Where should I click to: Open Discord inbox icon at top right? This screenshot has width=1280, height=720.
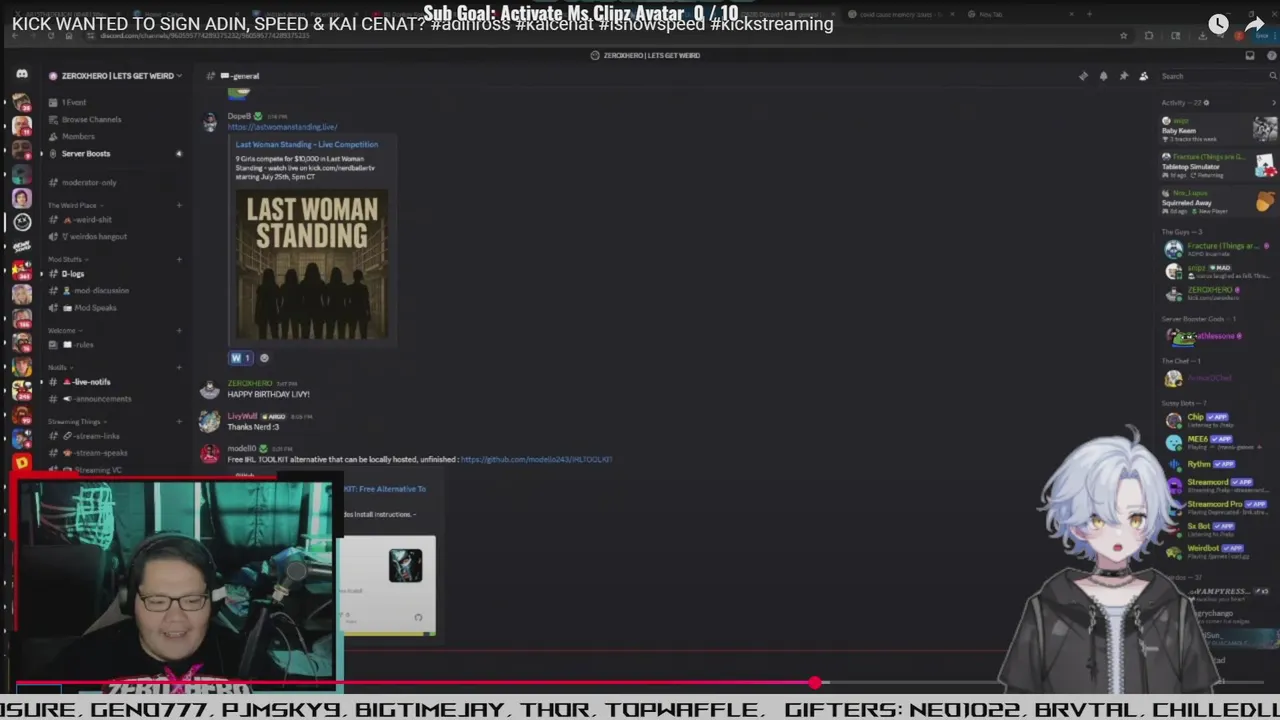[1250, 55]
